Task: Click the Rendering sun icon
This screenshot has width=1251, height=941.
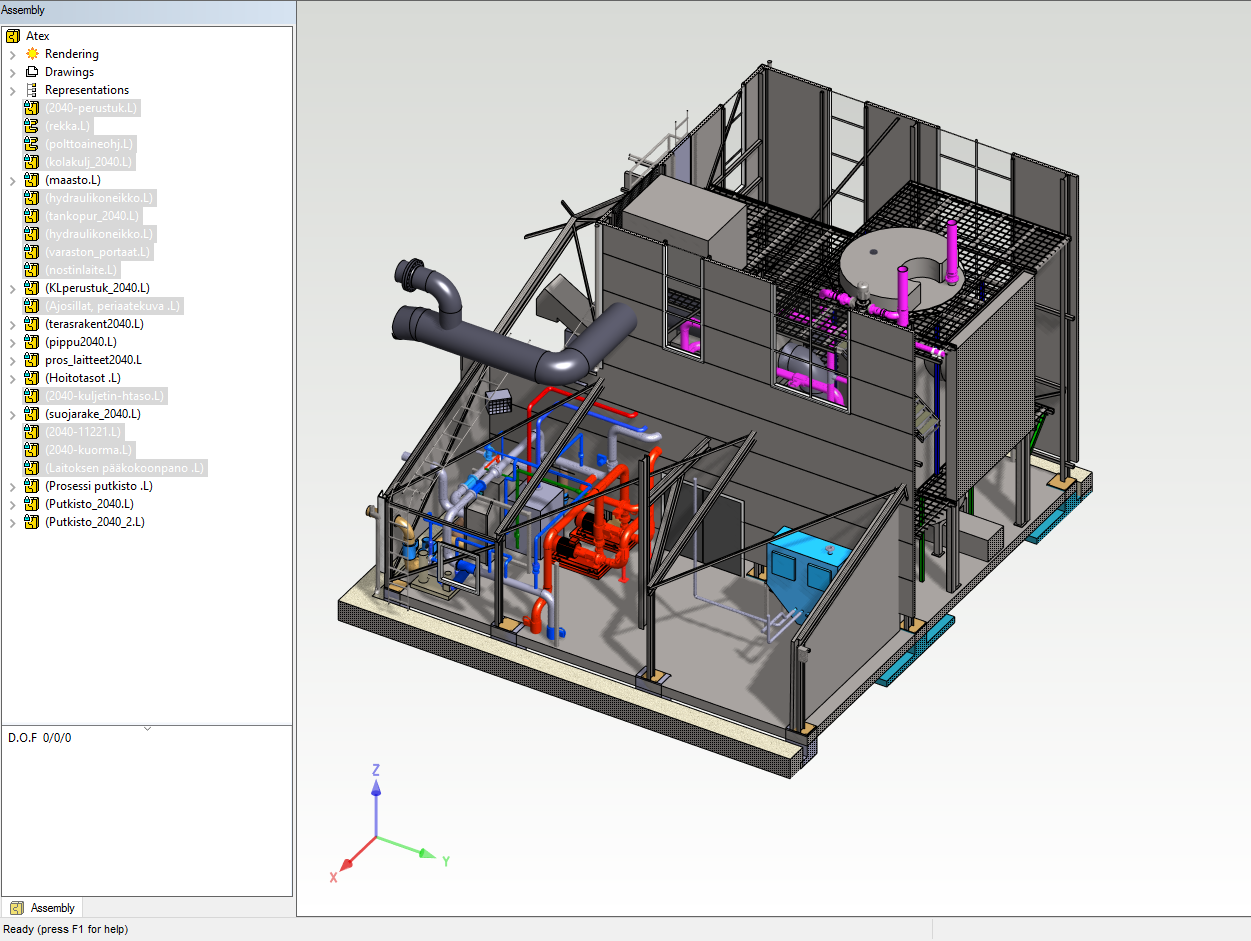Action: click(32, 54)
